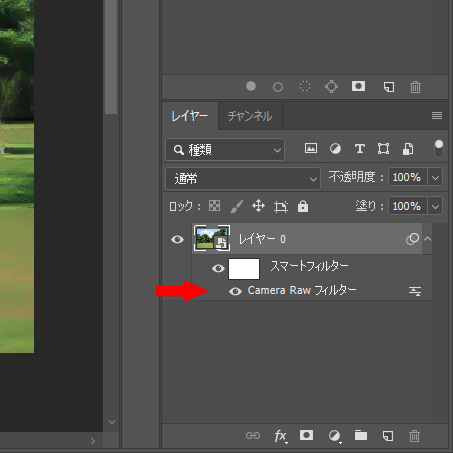The image size is (453, 453).
Task: Switch to the チャンネル tab
Action: [250, 116]
